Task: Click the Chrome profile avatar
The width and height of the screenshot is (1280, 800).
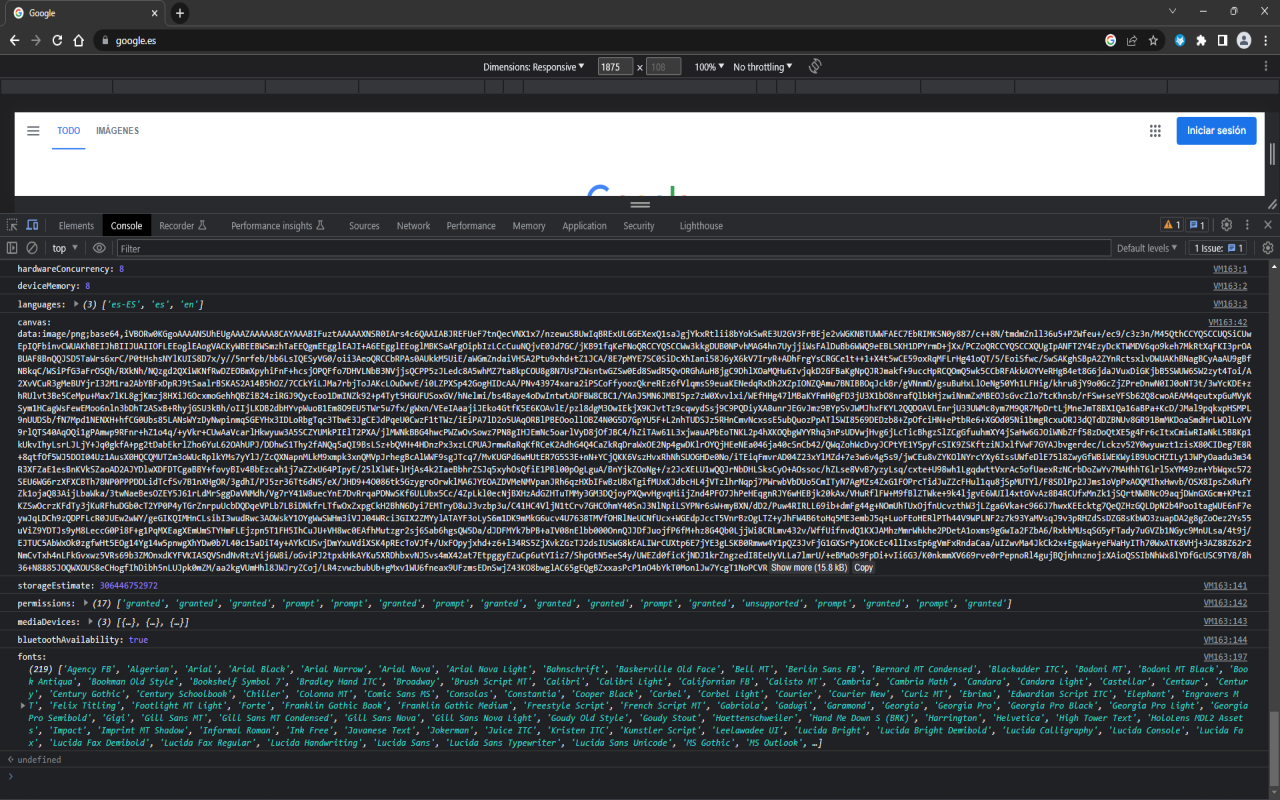Action: tap(1244, 41)
